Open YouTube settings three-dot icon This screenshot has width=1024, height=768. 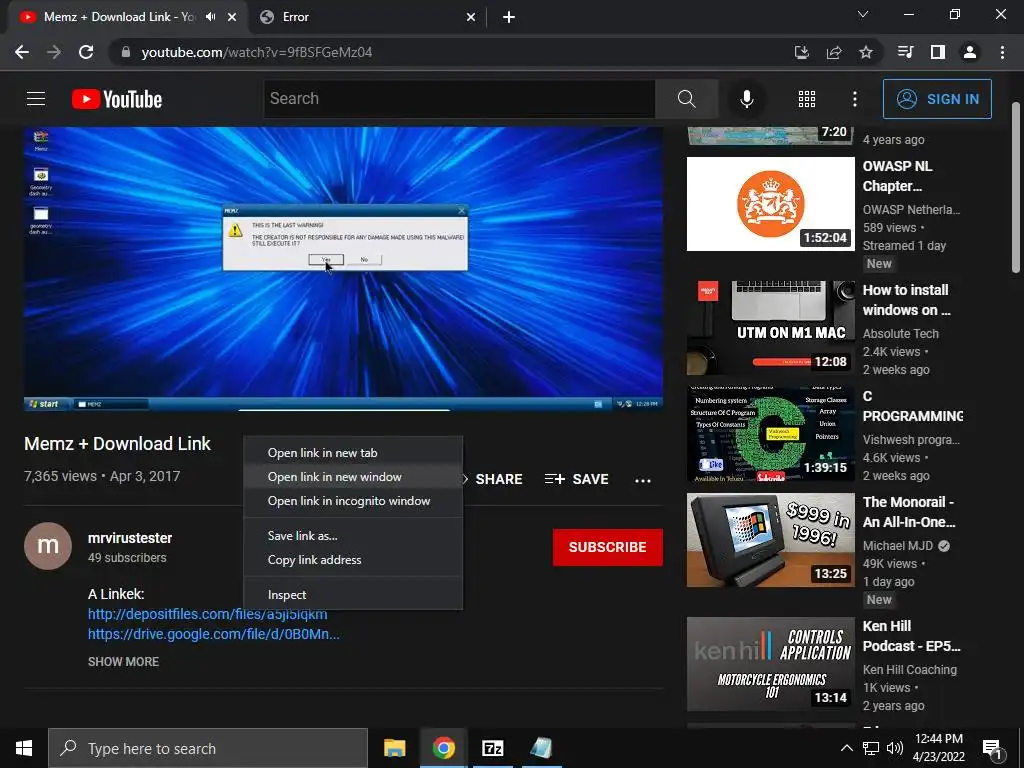pyautogui.click(x=855, y=99)
